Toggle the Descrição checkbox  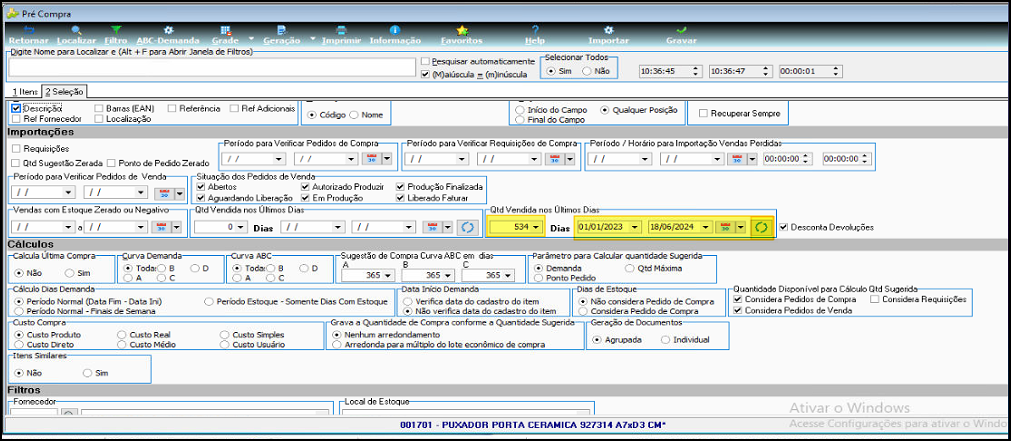[16, 109]
